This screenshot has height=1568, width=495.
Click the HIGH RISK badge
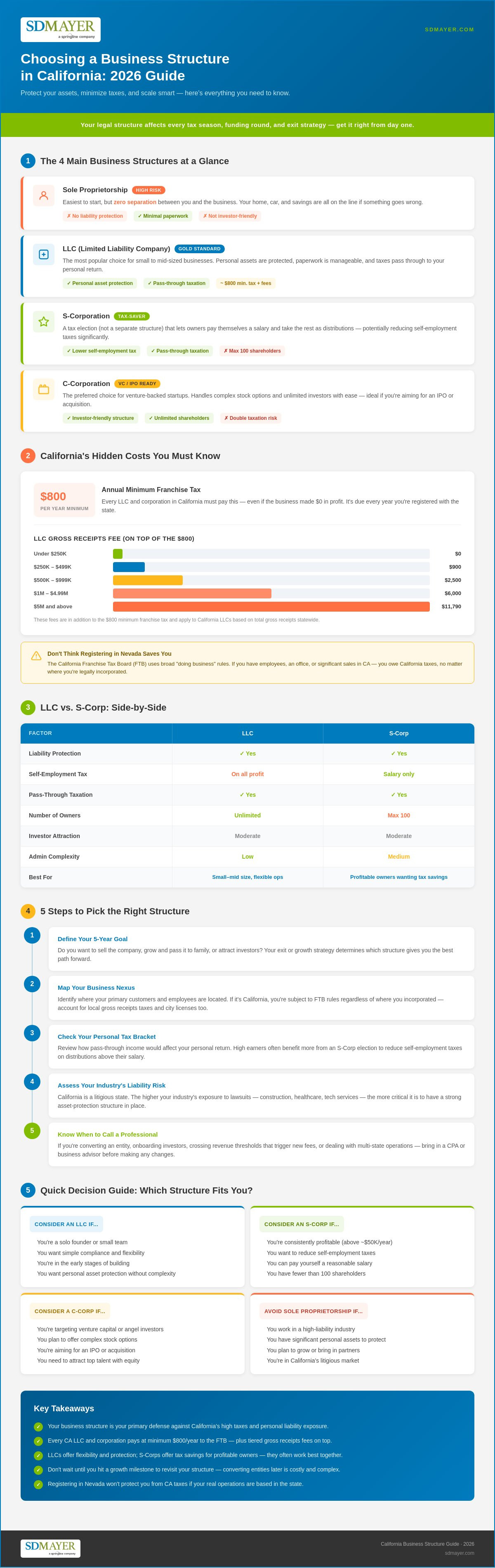click(x=148, y=190)
